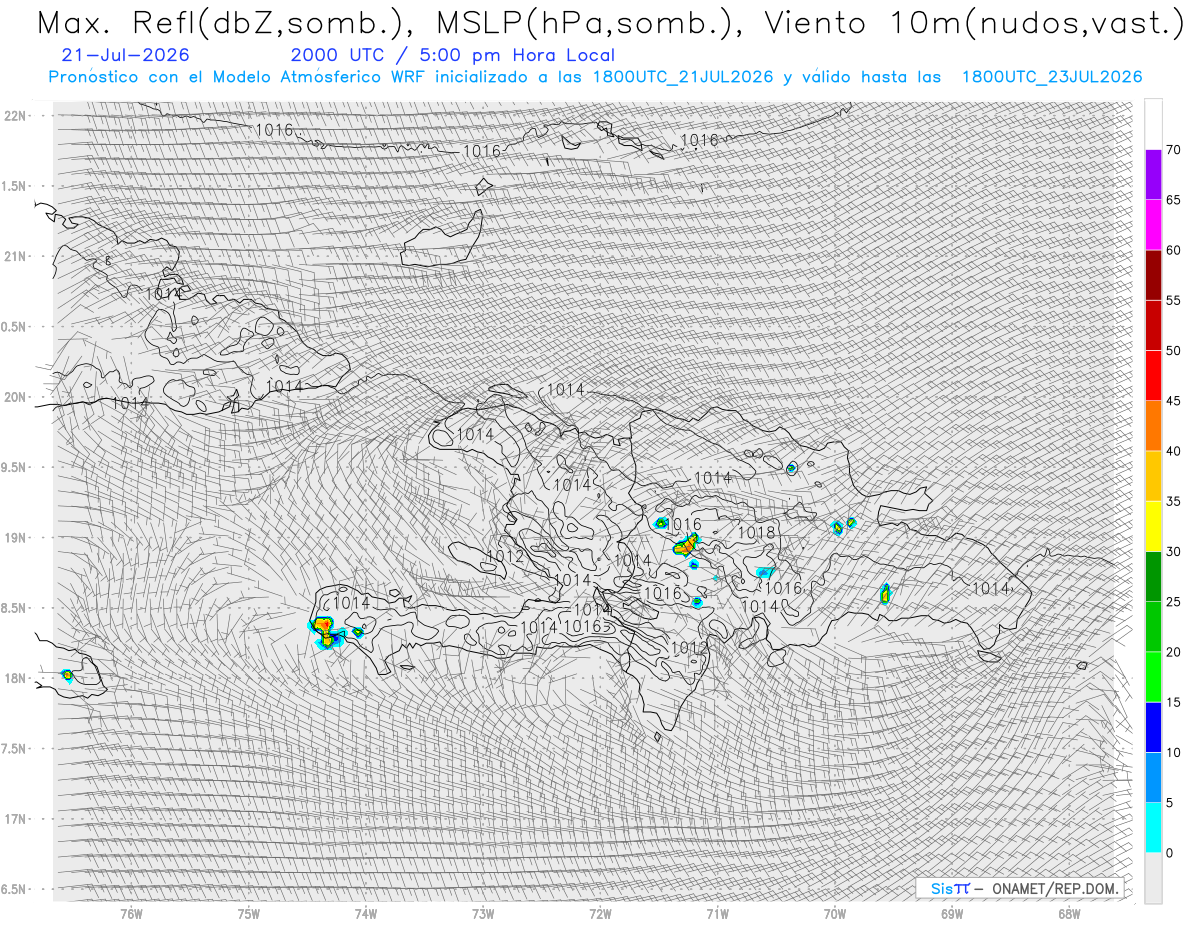Click the '76W' longitude axis label
1200x927 pixels.
click(131, 914)
